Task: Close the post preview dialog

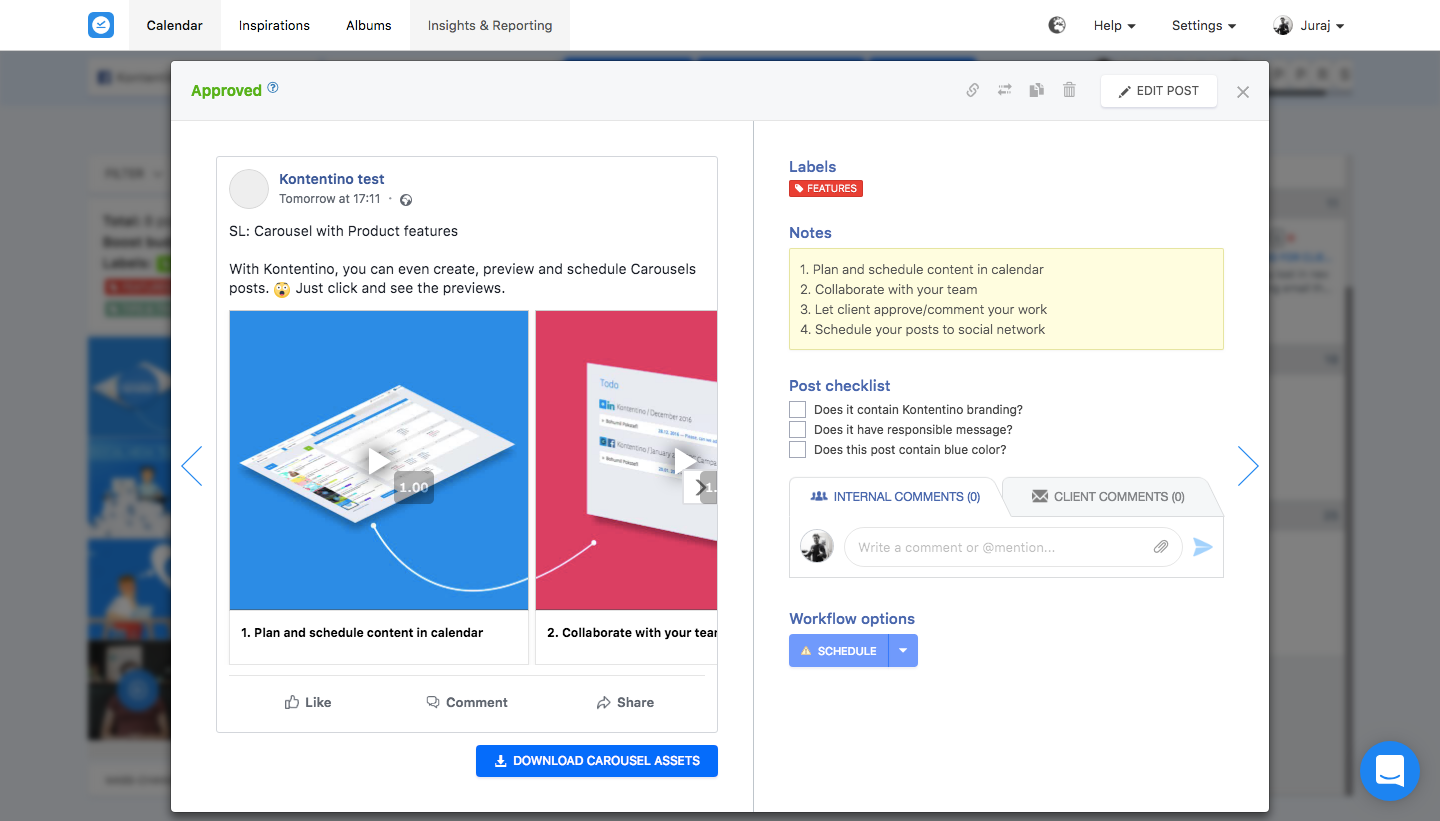Action: coord(1243,92)
